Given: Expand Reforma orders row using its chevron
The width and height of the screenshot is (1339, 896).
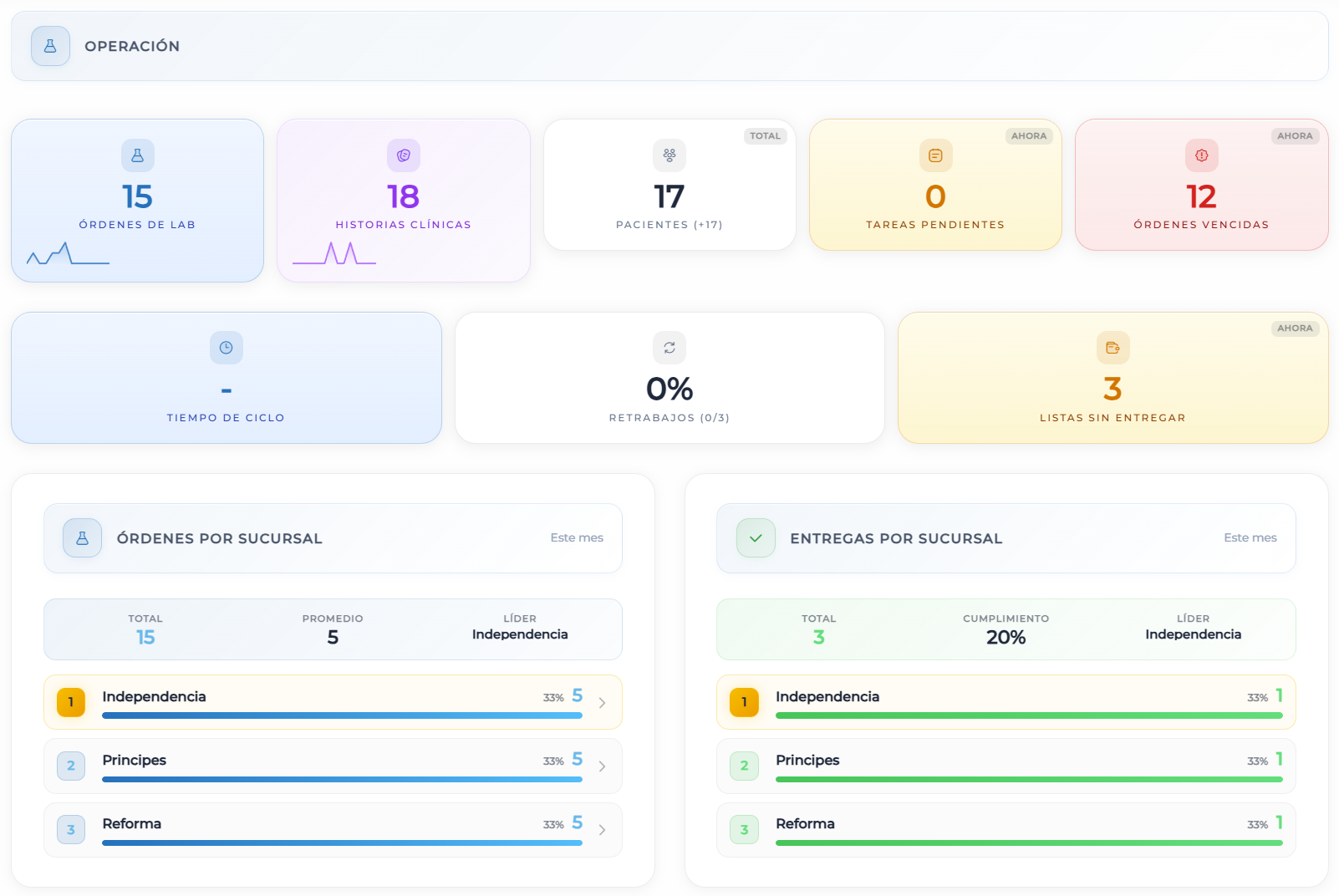Looking at the screenshot, I should tap(602, 830).
